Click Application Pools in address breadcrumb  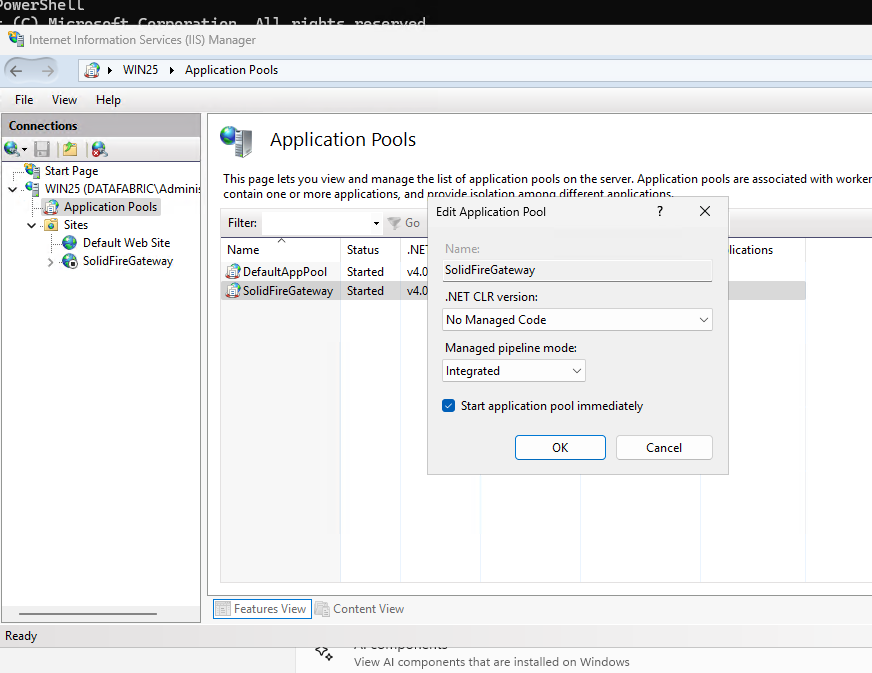pyautogui.click(x=231, y=70)
